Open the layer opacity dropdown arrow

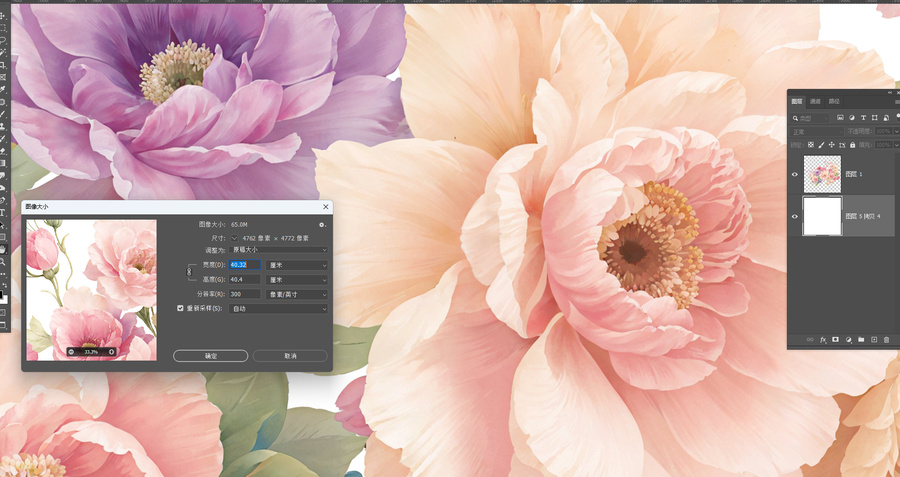pyautogui.click(x=896, y=131)
